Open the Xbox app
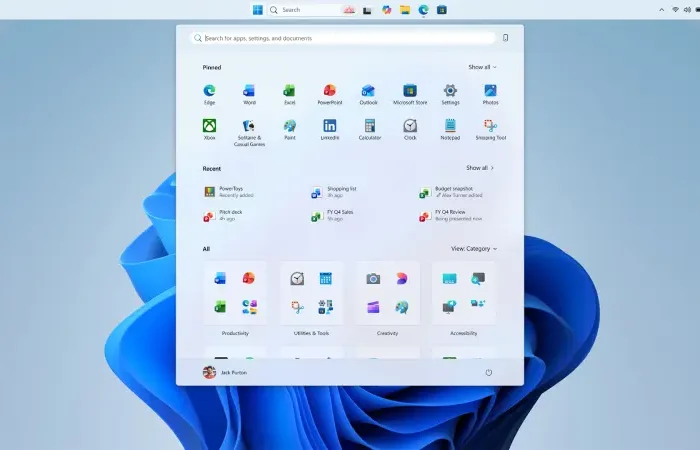 [x=209, y=129]
